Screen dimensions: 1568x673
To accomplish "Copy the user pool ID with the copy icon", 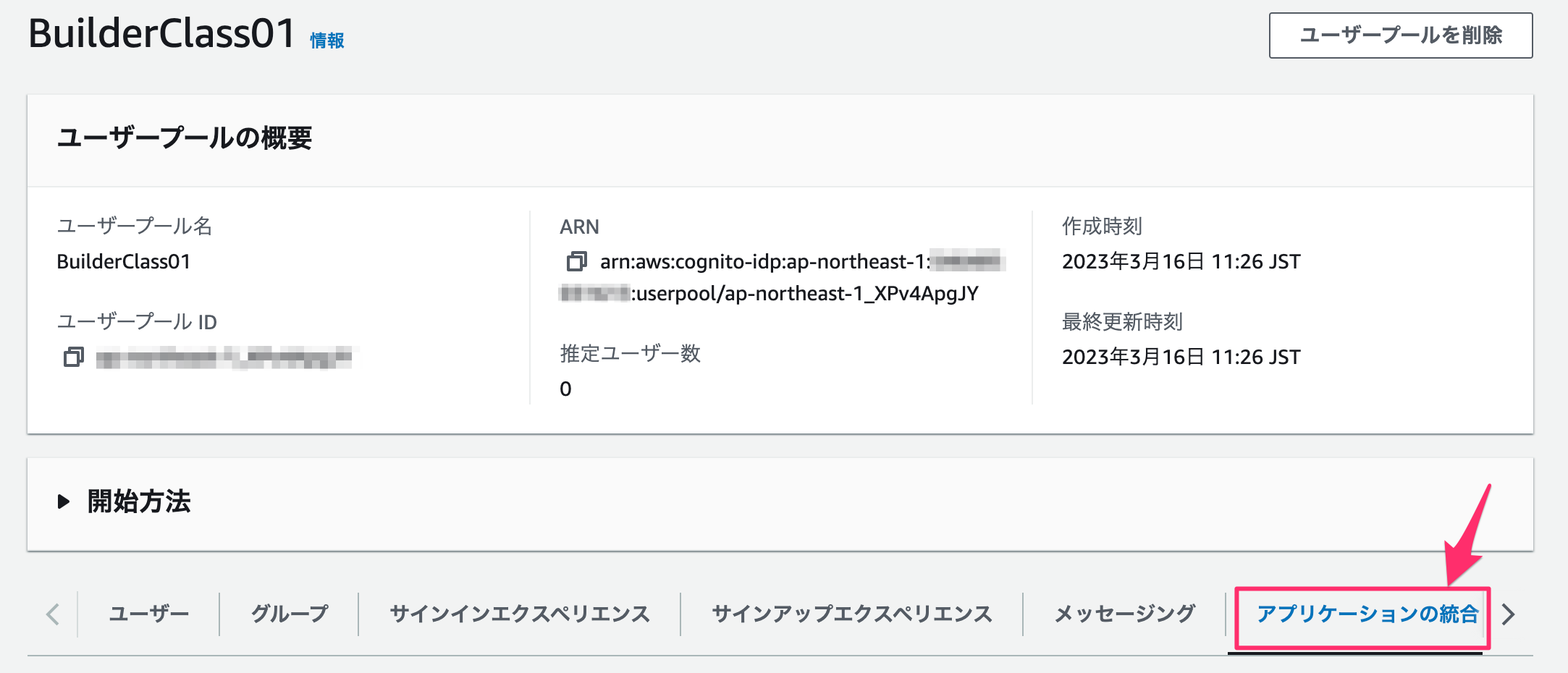I will pos(74,357).
